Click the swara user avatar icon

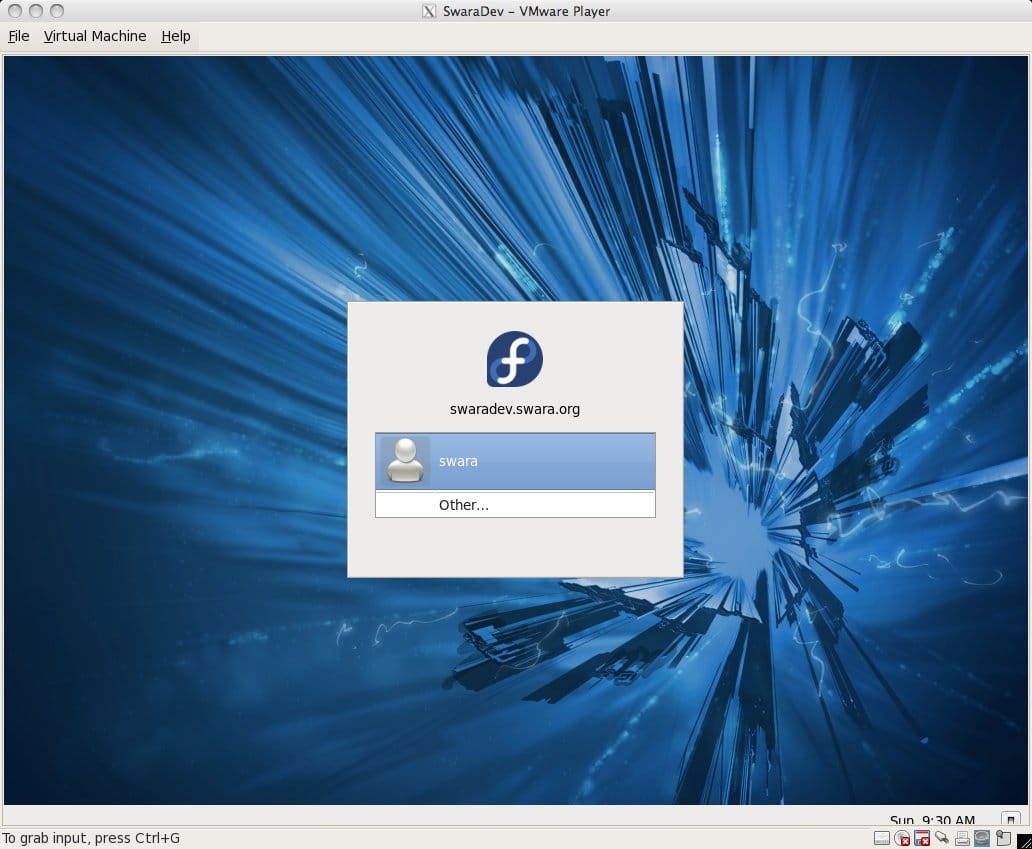coord(405,461)
